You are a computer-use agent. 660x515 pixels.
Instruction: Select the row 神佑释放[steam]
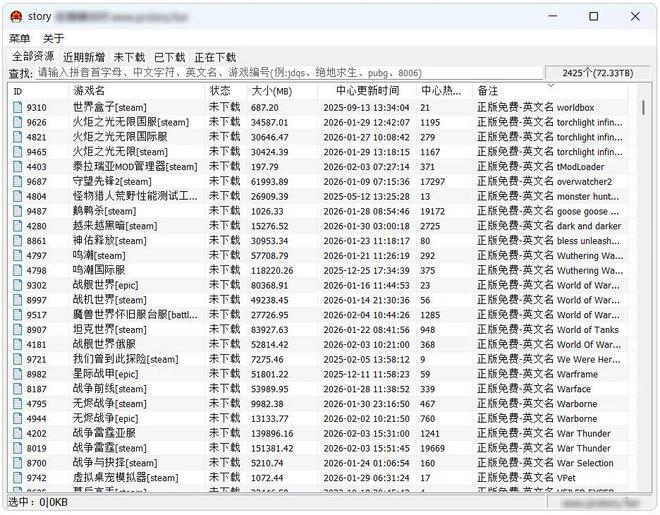tap(320, 241)
